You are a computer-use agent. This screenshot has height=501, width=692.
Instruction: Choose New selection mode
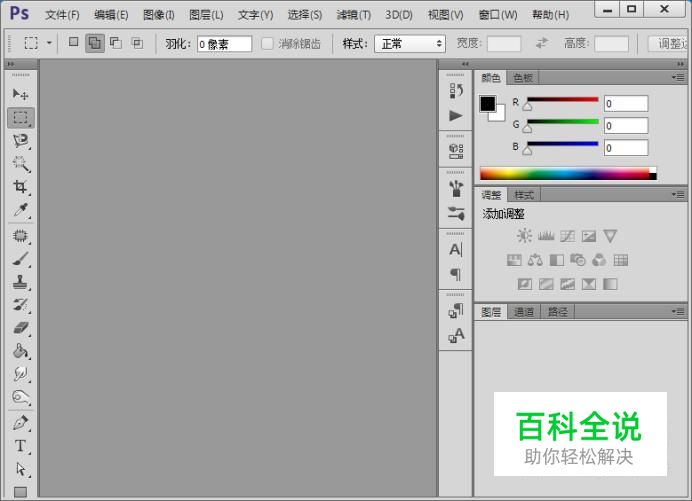(x=73, y=42)
